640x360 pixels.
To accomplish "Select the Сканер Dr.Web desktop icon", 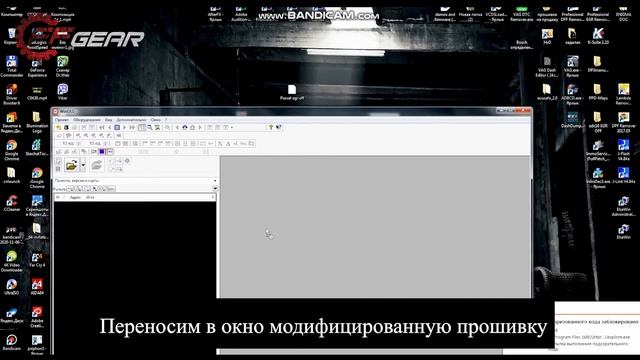I will point(62,66).
